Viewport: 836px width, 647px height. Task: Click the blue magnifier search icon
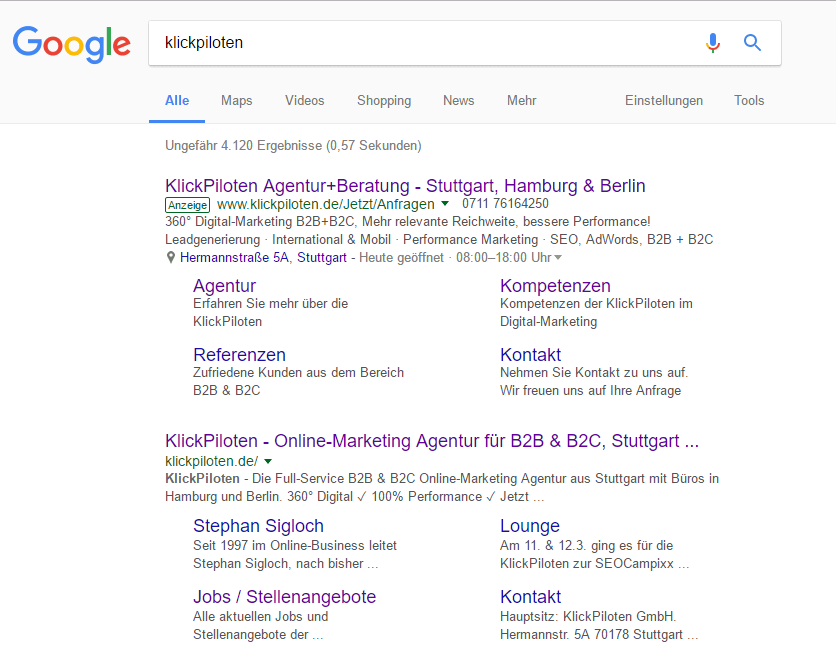pos(752,43)
